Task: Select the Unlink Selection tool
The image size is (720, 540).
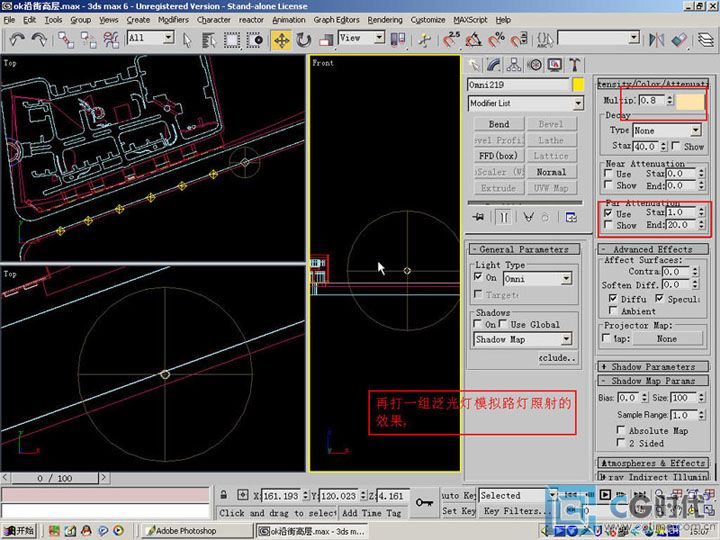Action: pyautogui.click(x=88, y=39)
